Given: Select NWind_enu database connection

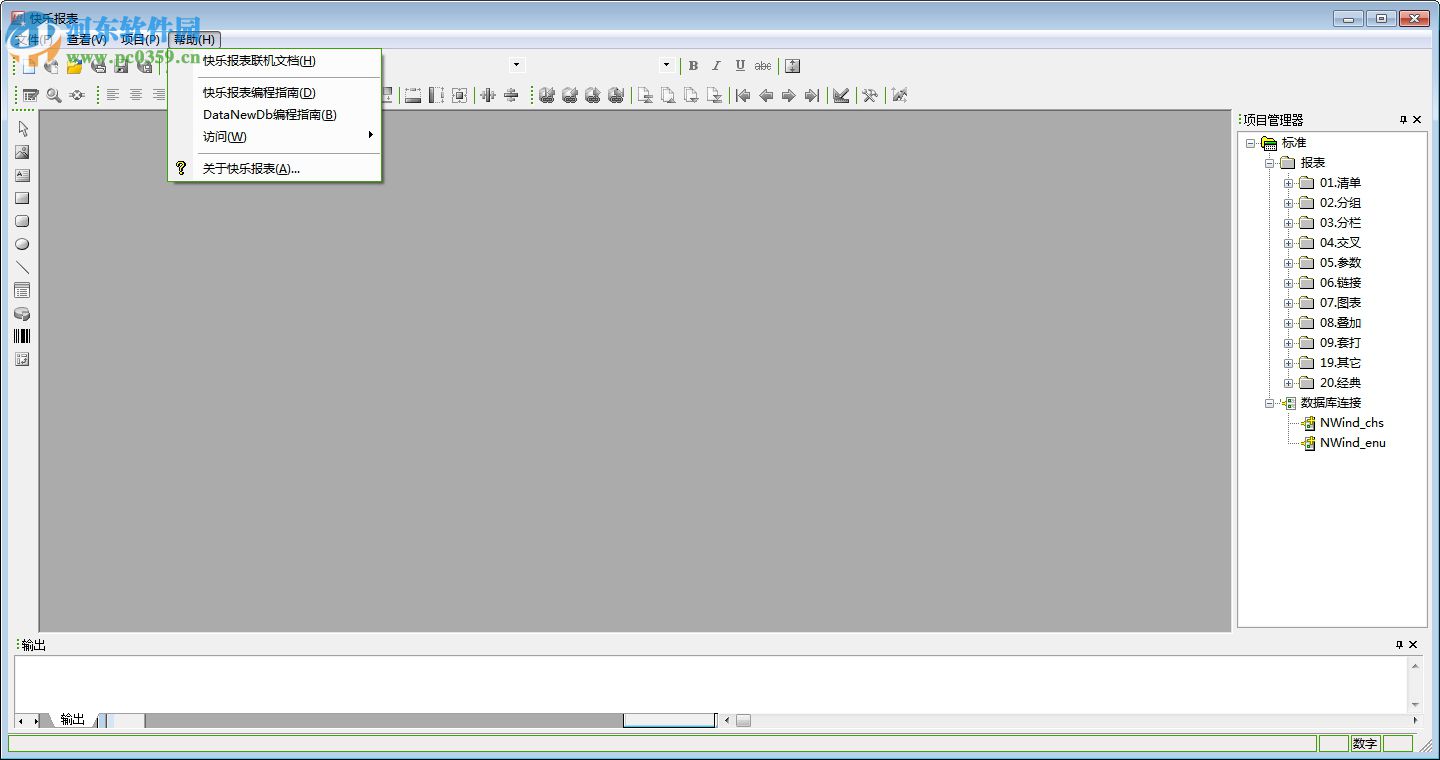Looking at the screenshot, I should coord(1353,443).
